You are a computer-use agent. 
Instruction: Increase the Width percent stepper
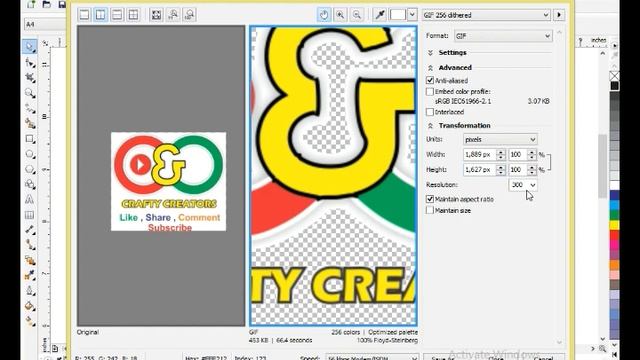pos(531,152)
